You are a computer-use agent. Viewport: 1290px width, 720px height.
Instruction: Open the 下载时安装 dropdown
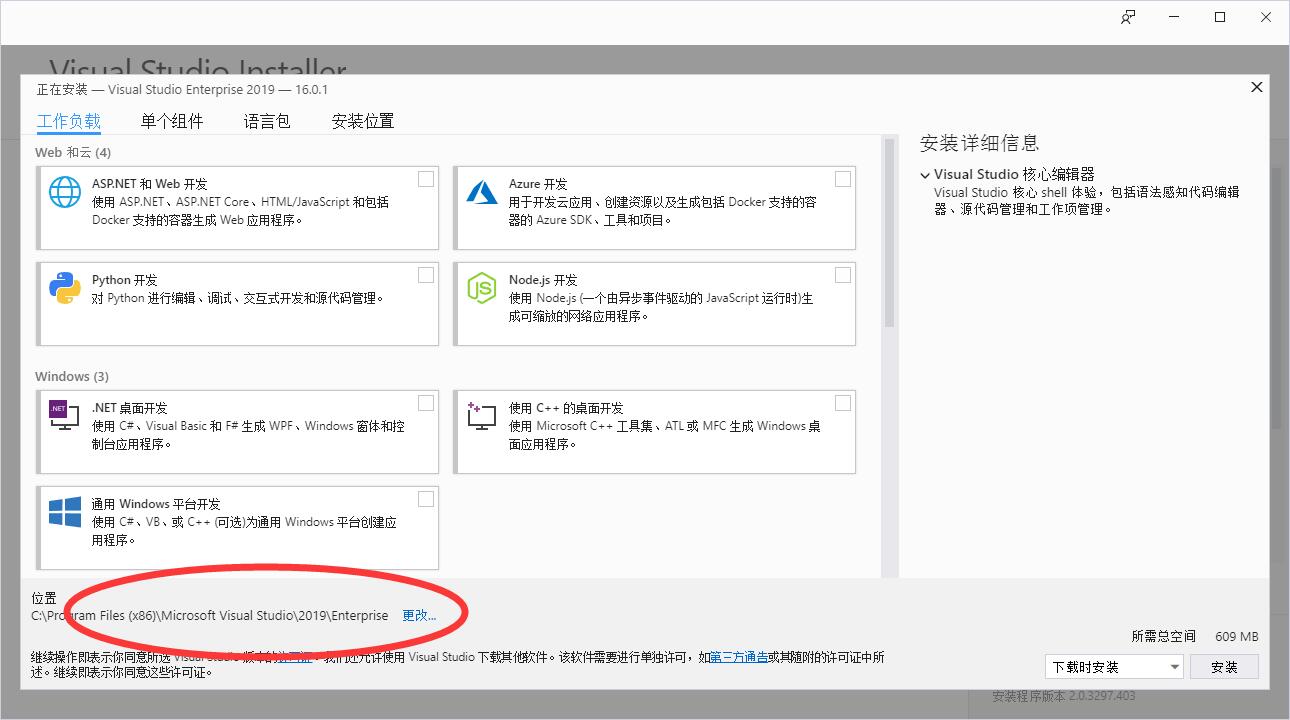coord(1114,667)
